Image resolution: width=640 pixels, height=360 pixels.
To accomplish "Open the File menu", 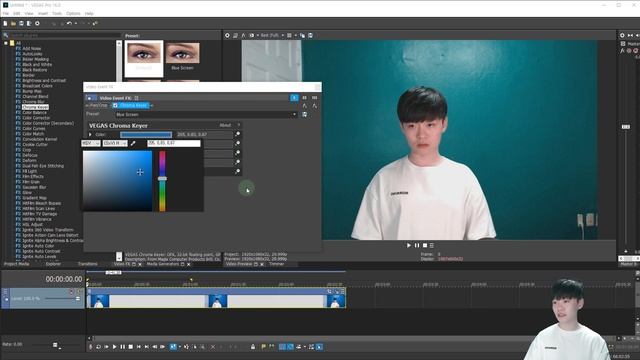I will (x=6, y=13).
